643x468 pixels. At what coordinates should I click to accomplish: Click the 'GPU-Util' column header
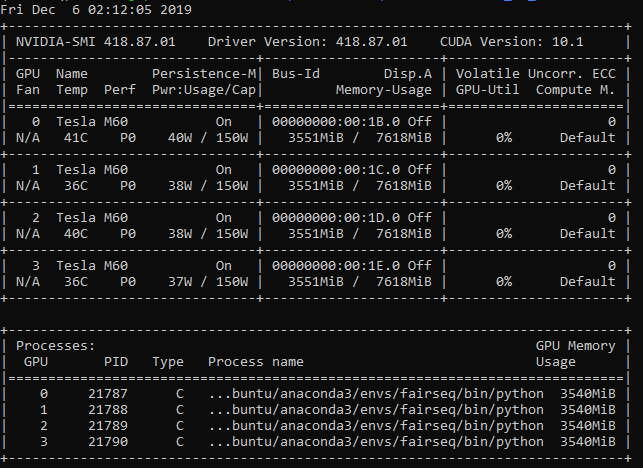pos(488,90)
